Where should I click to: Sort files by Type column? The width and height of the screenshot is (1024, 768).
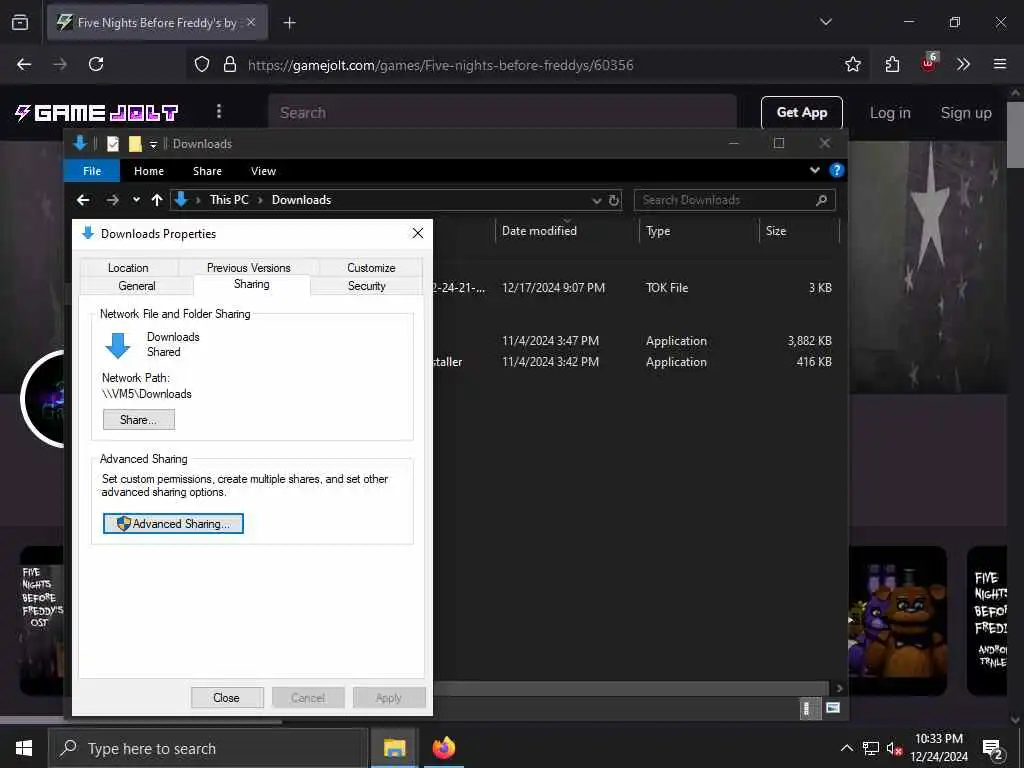(658, 231)
